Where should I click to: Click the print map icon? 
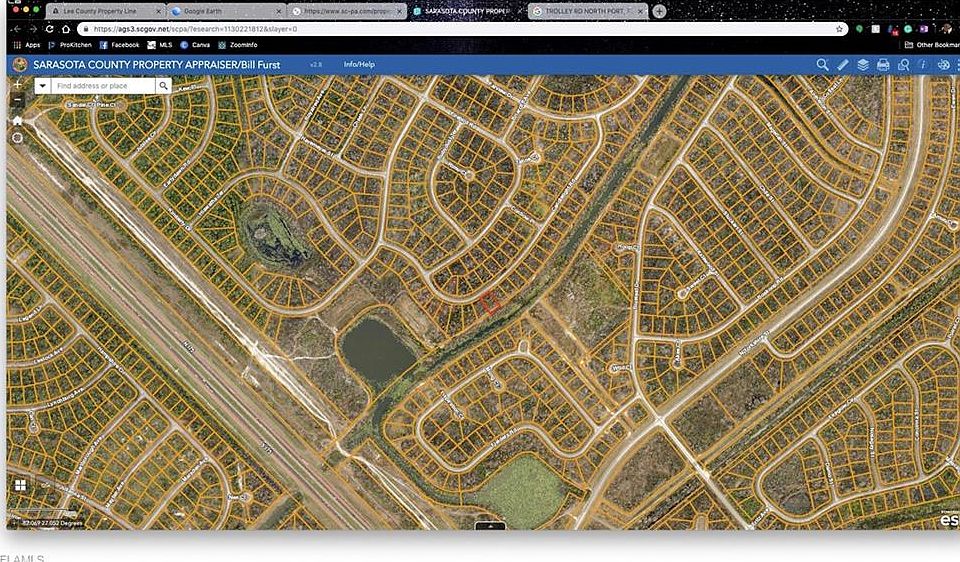coord(883,65)
